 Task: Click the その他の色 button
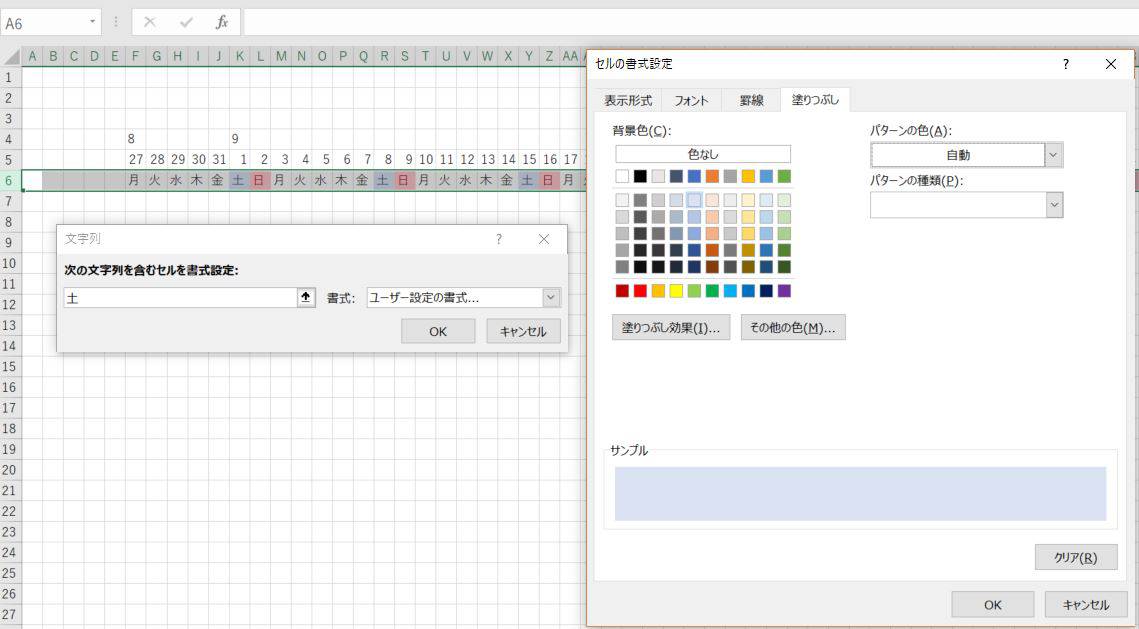[x=793, y=328]
